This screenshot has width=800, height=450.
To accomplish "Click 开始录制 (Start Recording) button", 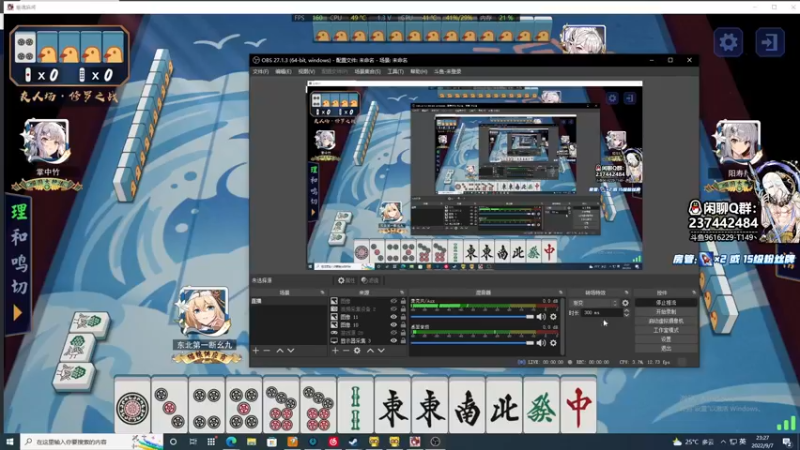I will [x=666, y=312].
